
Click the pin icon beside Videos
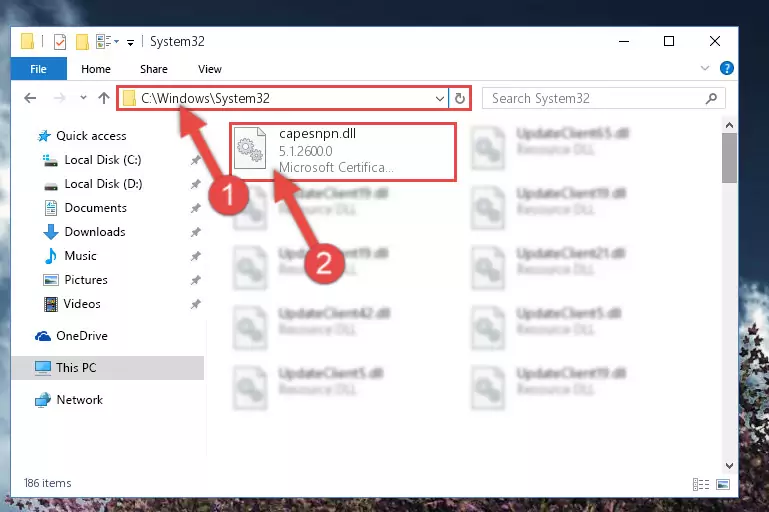(196, 304)
